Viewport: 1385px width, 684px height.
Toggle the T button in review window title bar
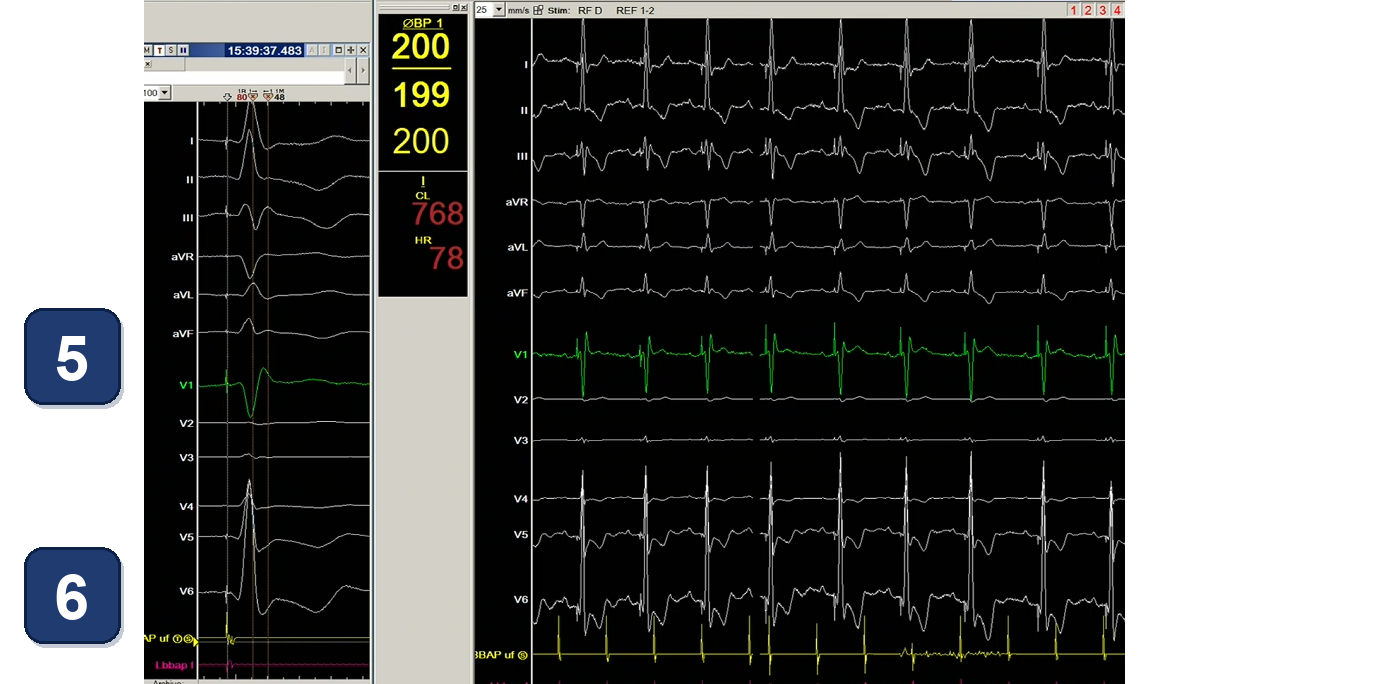pyautogui.click(x=159, y=50)
